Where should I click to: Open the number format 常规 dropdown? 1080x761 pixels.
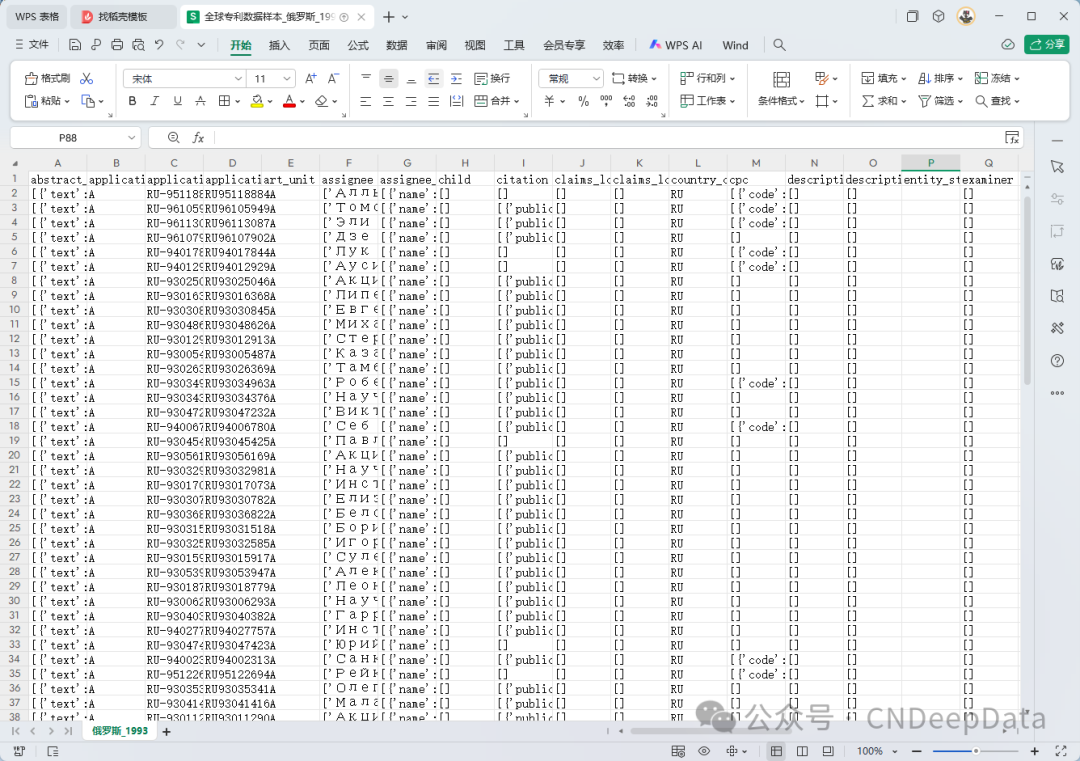coord(596,79)
